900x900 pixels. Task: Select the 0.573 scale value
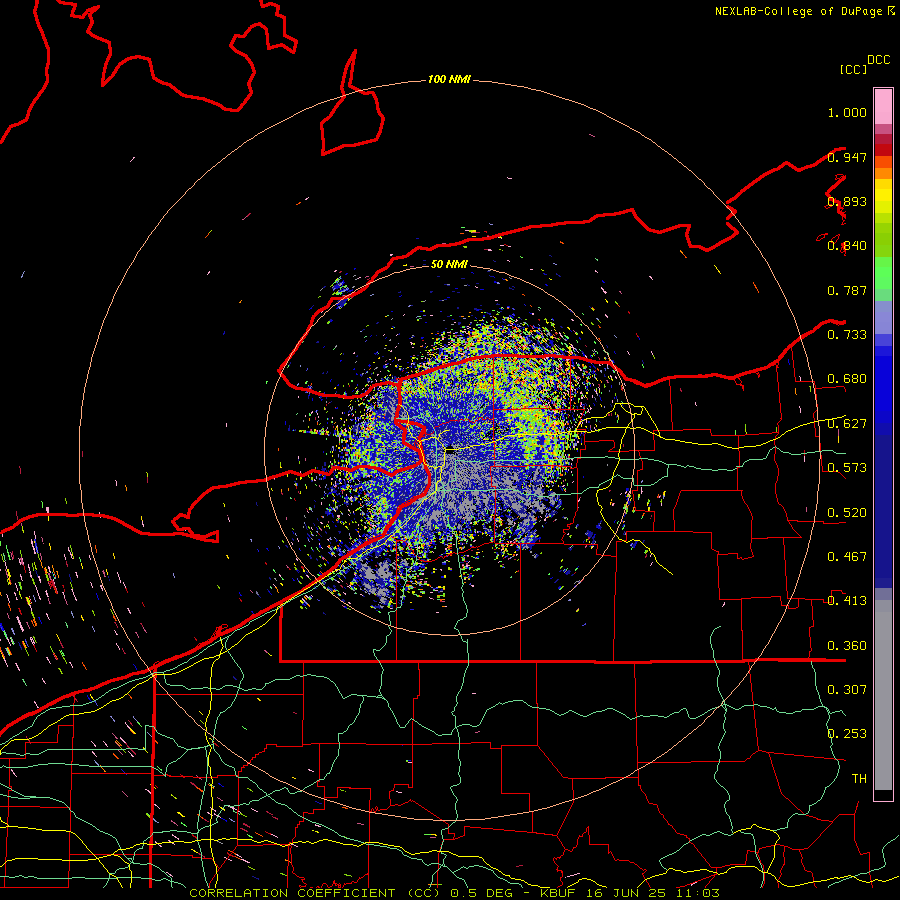coord(847,467)
